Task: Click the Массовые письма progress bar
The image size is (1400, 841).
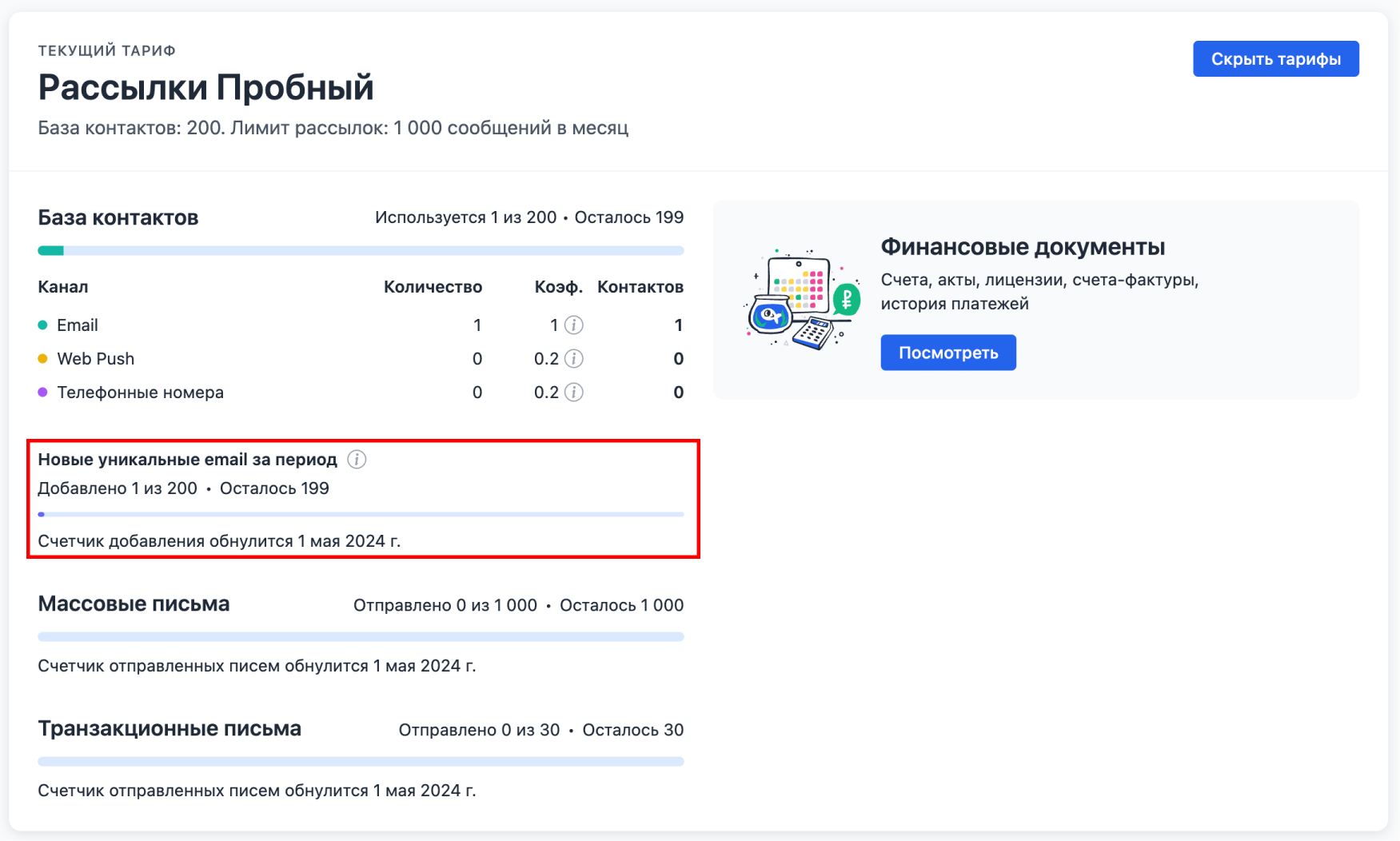Action: (x=361, y=637)
